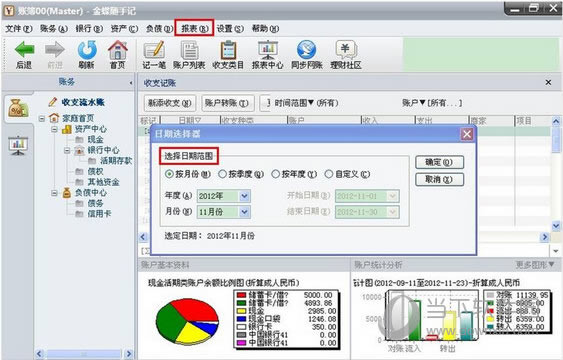Viewport: 563px width, 360px height.
Task: Open the 负债 menu
Action: pyautogui.click(x=159, y=28)
